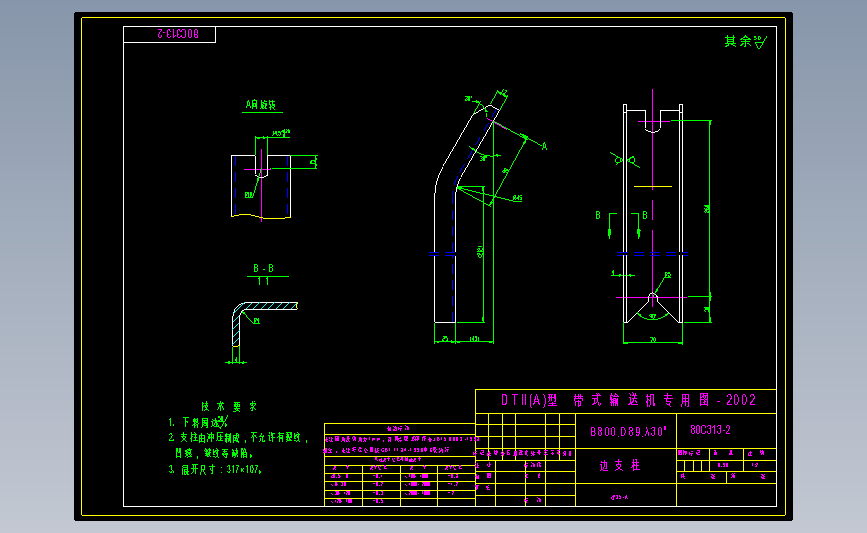Click the right "B" section marker
This screenshot has width=867, height=533.
pos(645,215)
